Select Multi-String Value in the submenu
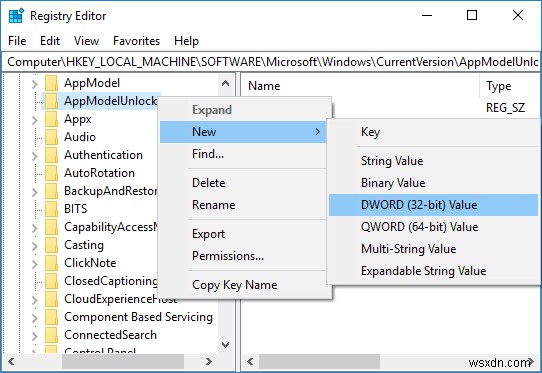542x373 pixels. (433, 249)
